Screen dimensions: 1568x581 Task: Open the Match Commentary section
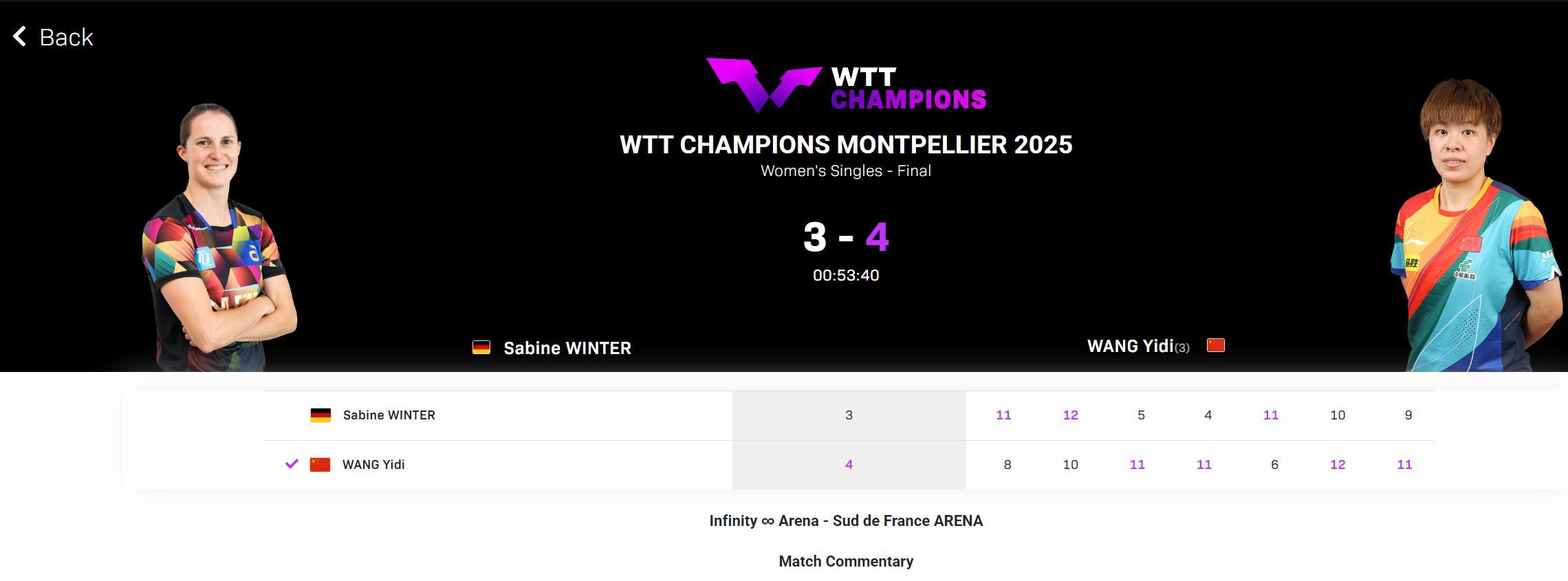(846, 562)
